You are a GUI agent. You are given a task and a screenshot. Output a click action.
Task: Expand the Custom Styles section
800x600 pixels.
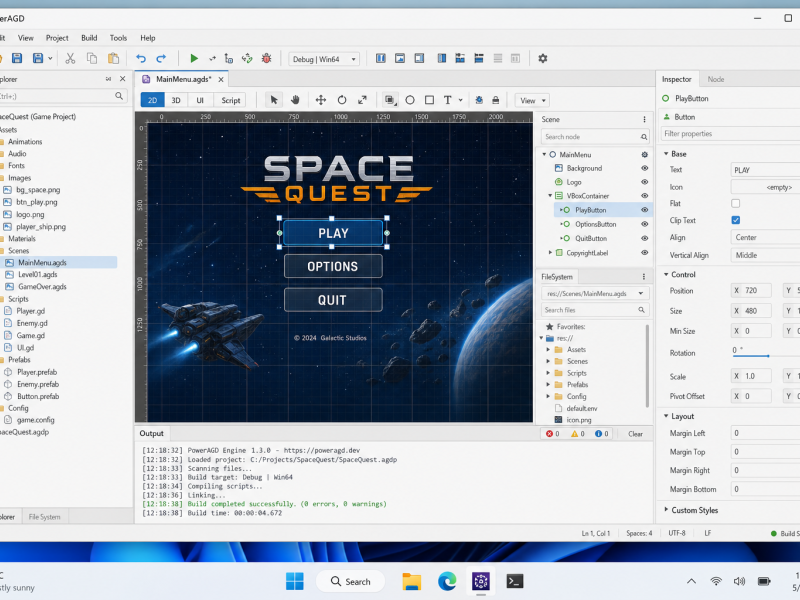click(666, 510)
